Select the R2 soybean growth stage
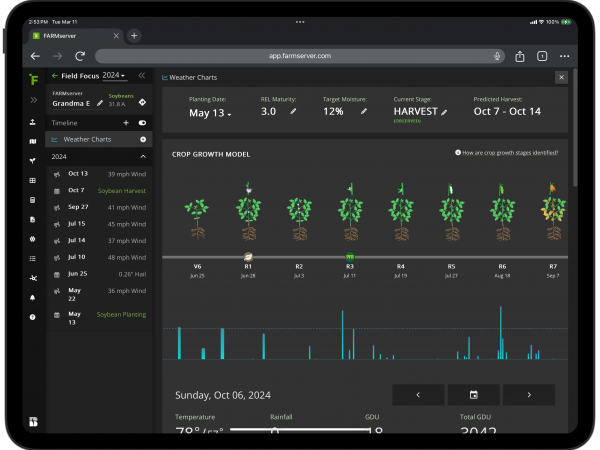Screen dimensions: 600x450 coord(299,219)
